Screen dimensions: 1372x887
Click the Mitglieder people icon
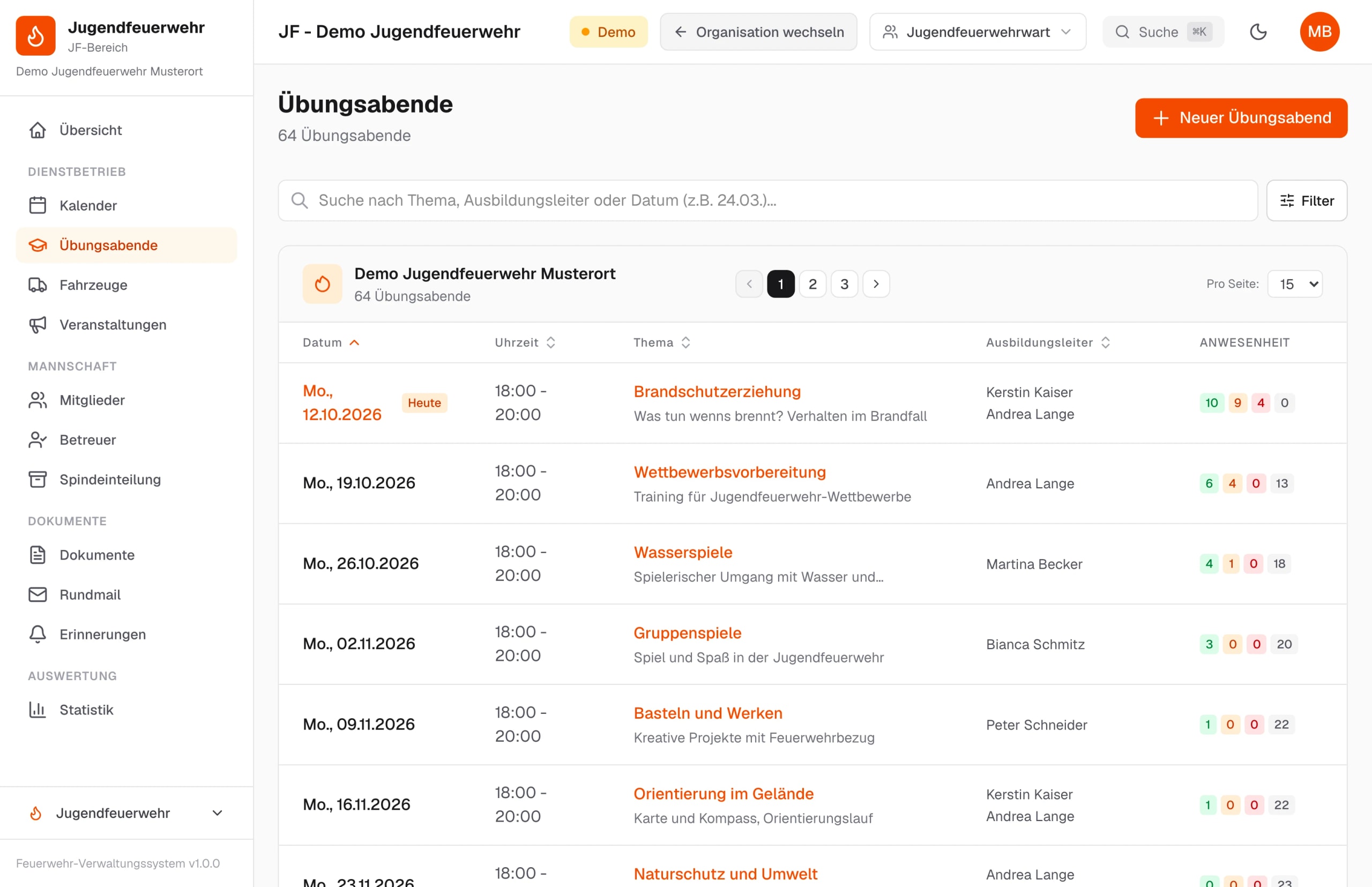pyautogui.click(x=38, y=400)
